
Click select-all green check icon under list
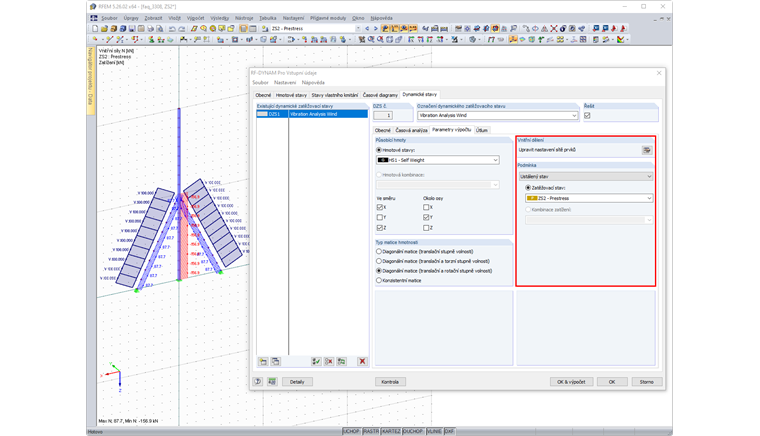[x=316, y=361]
